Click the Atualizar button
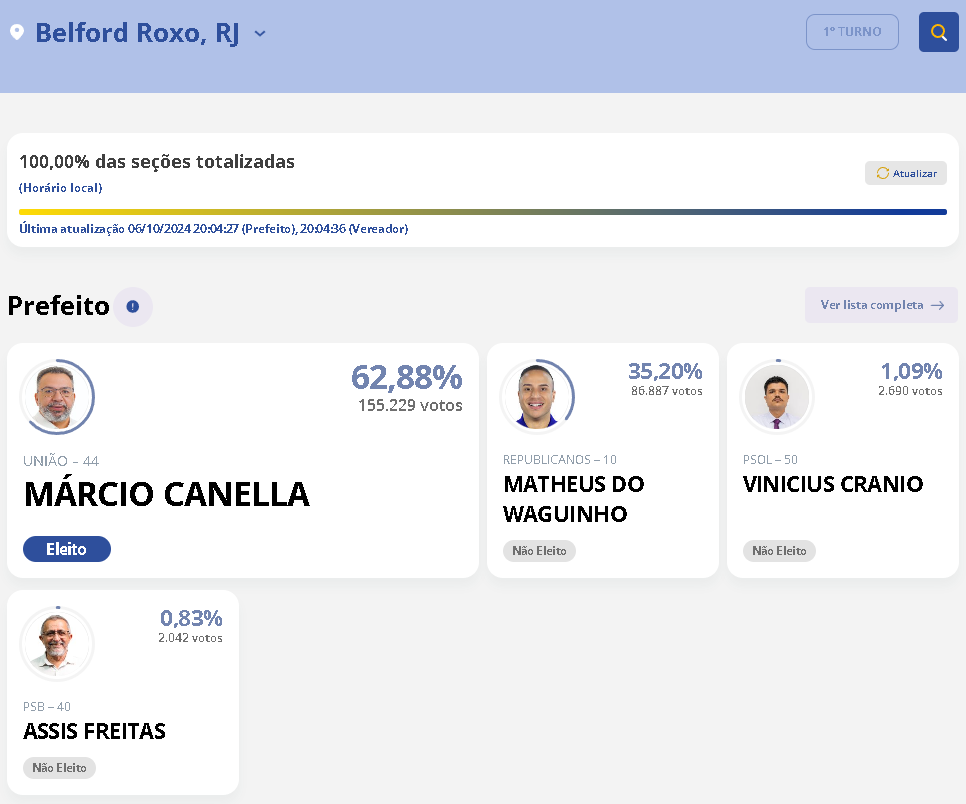Viewport: 966px width, 804px height. [x=906, y=173]
